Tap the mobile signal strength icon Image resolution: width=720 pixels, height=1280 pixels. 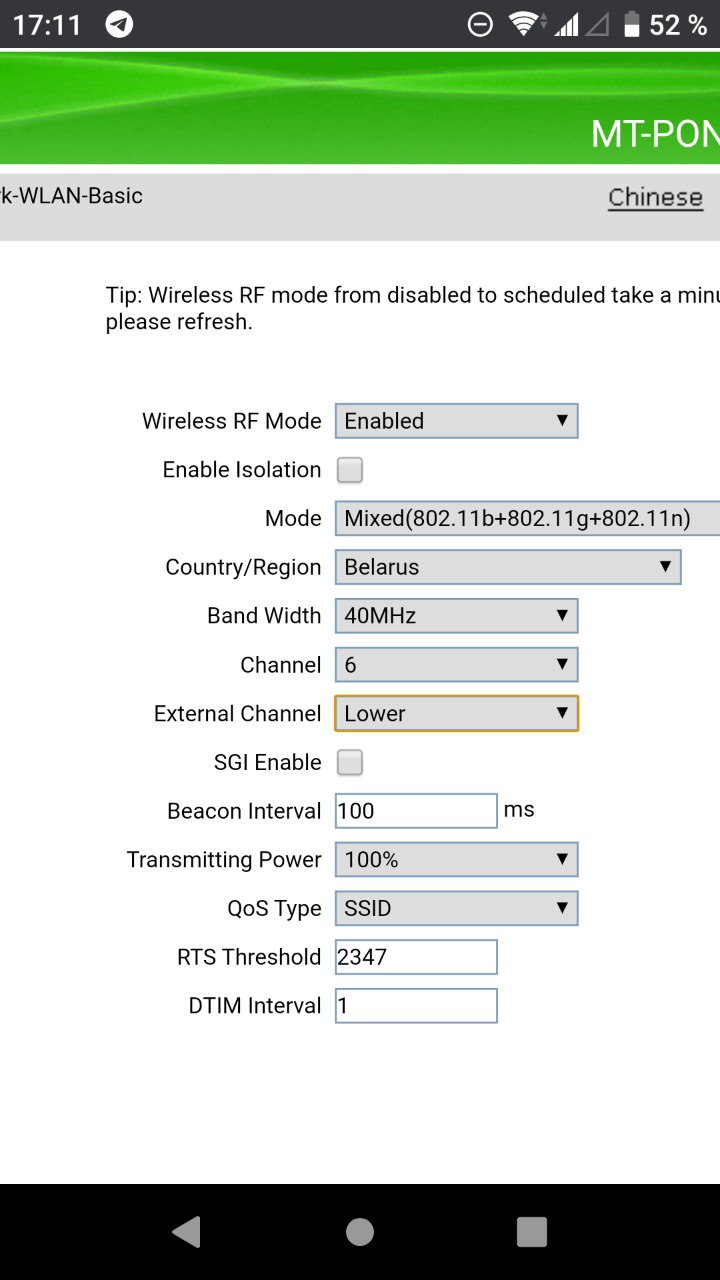click(568, 25)
